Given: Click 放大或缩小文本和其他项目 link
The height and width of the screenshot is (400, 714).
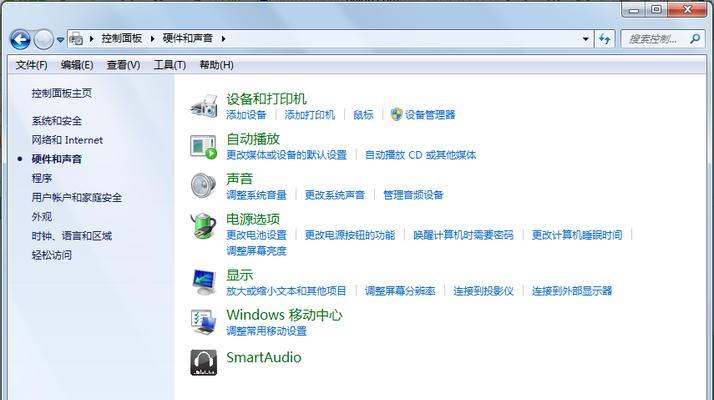Looking at the screenshot, I should pyautogui.click(x=286, y=291).
